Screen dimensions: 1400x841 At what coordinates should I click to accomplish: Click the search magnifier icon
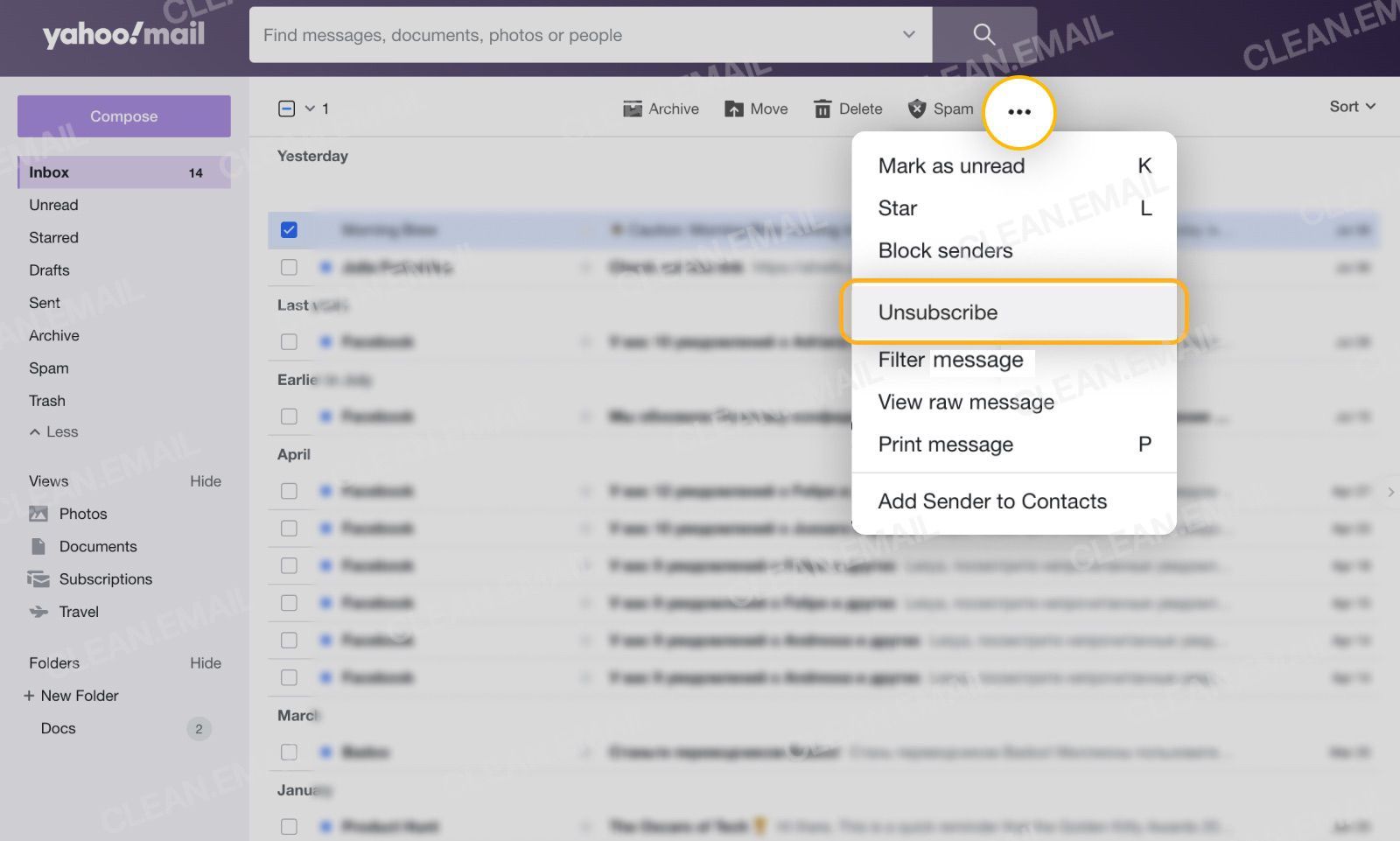(x=983, y=35)
